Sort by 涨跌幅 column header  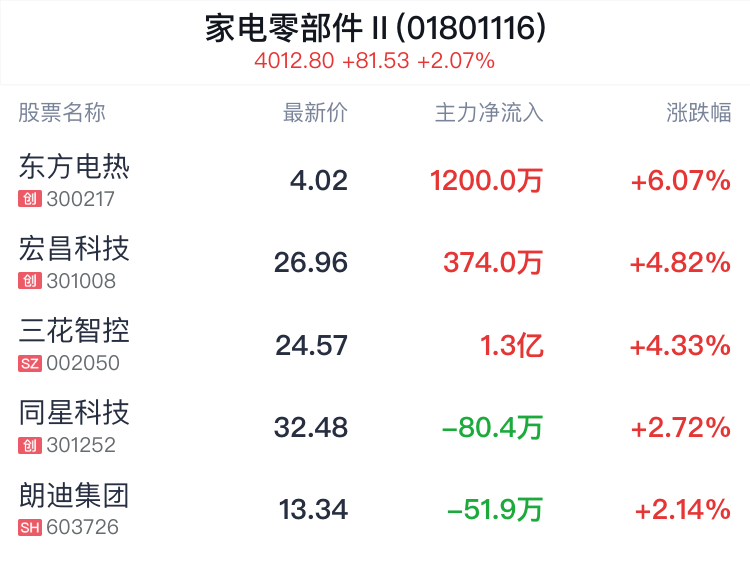click(698, 113)
